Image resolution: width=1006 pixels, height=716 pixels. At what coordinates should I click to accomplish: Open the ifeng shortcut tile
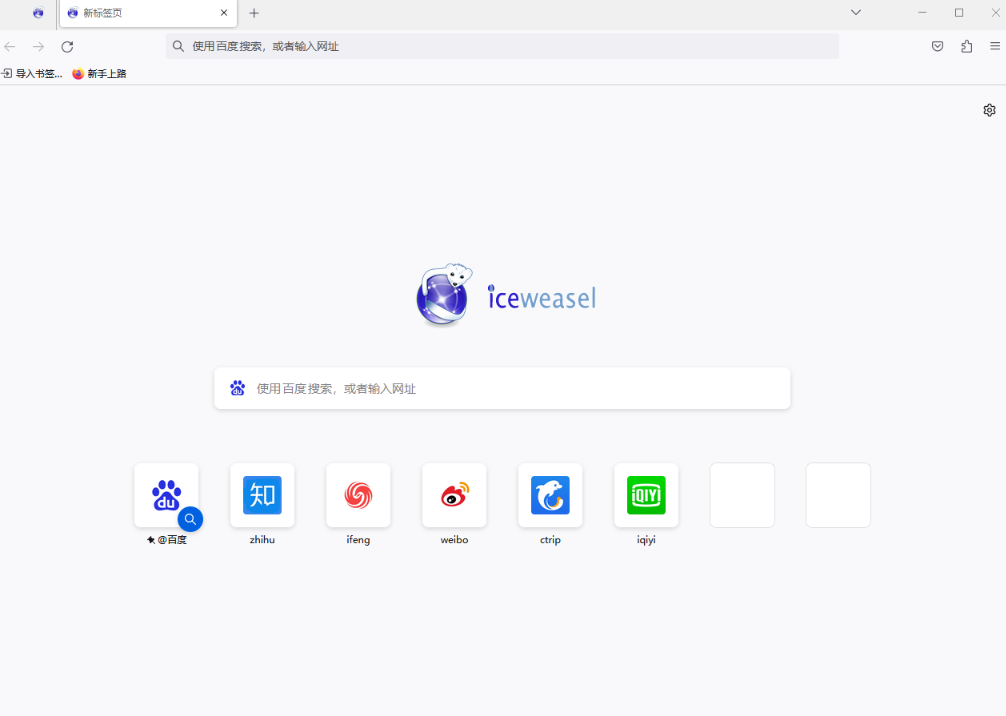click(x=358, y=495)
